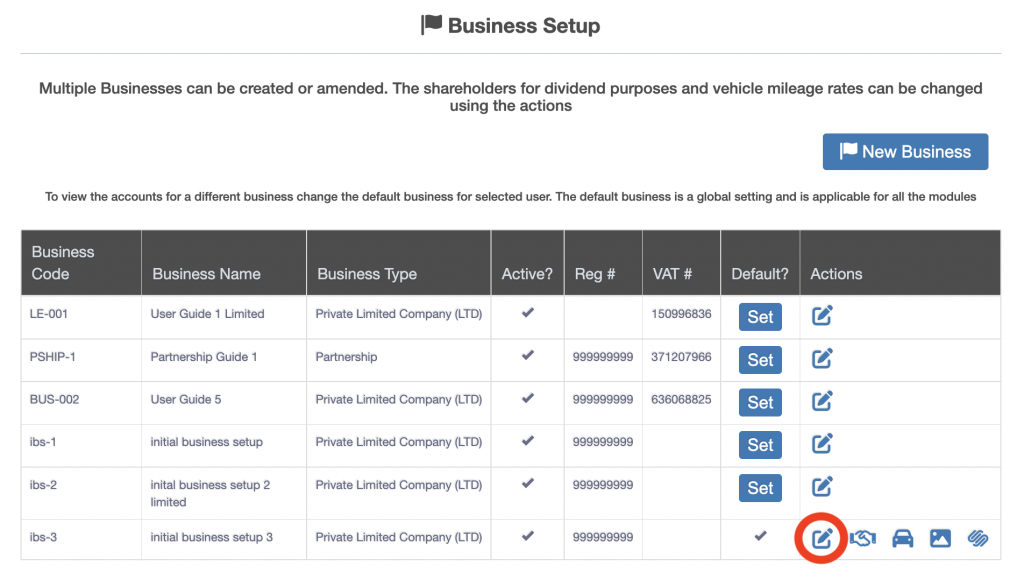Viewport: 1024px width, 579px height.
Task: Click the Business Name column header
Action: point(206,274)
